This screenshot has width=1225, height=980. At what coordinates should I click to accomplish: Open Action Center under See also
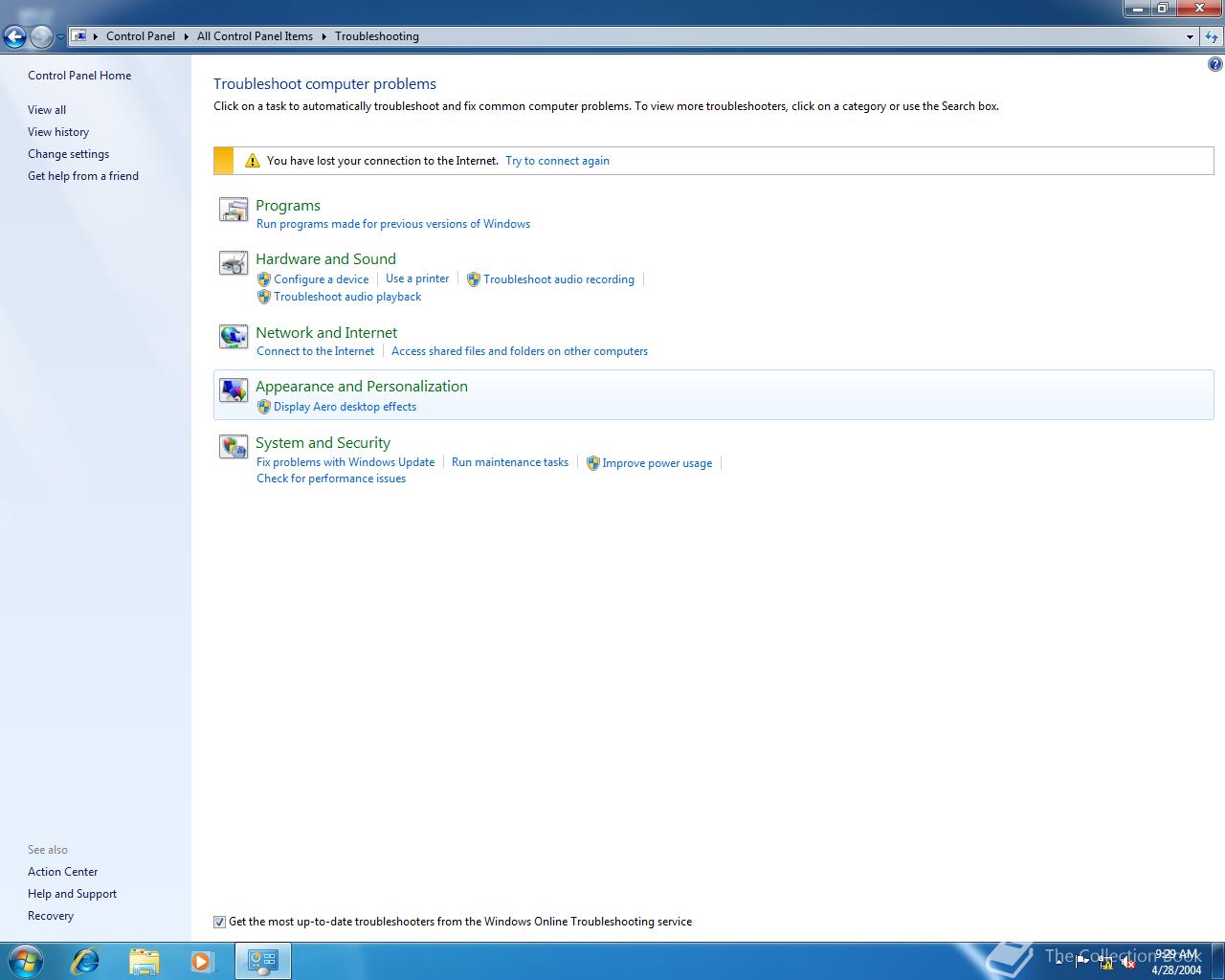click(62, 872)
